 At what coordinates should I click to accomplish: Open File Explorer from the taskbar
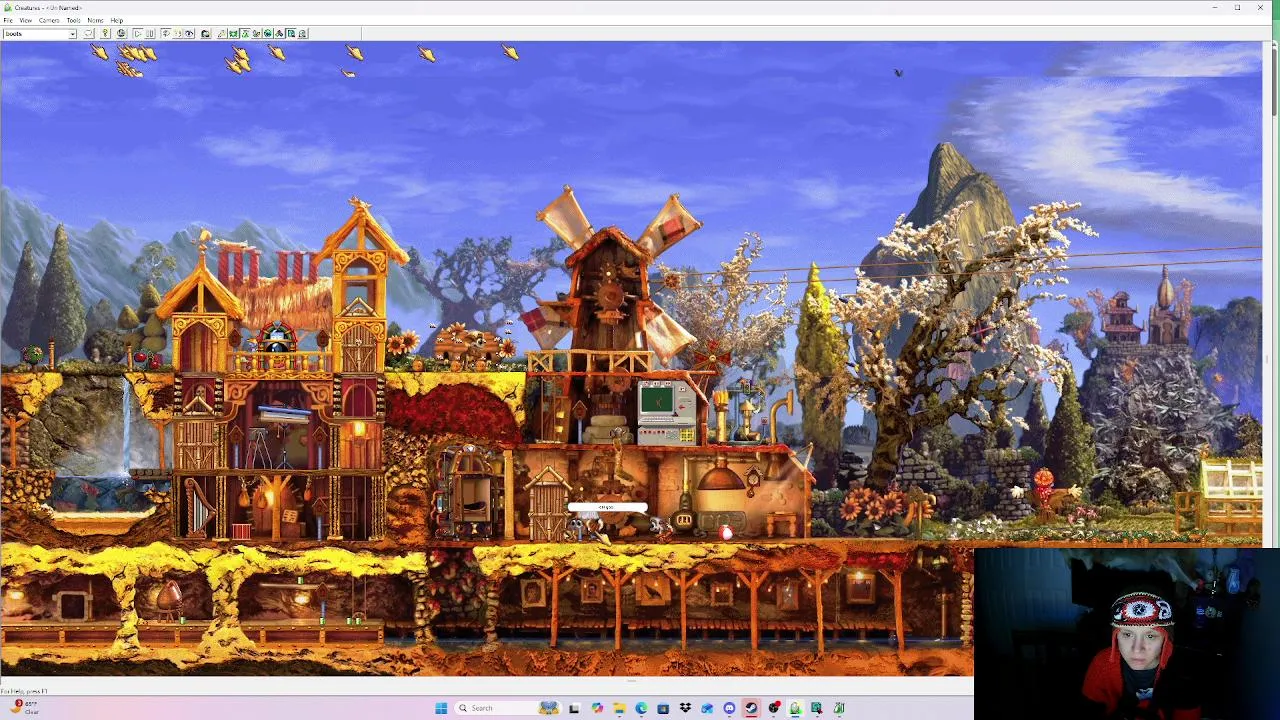point(619,708)
